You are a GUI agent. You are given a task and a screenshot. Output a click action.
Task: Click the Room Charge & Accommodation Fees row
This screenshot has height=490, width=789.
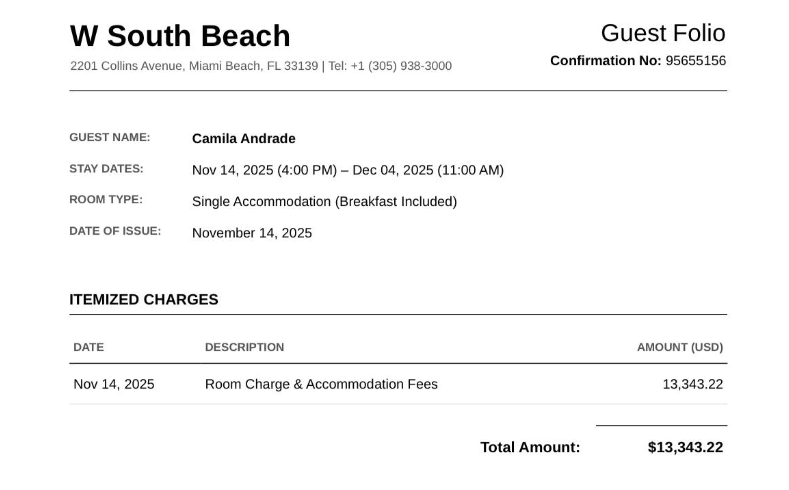(x=398, y=384)
